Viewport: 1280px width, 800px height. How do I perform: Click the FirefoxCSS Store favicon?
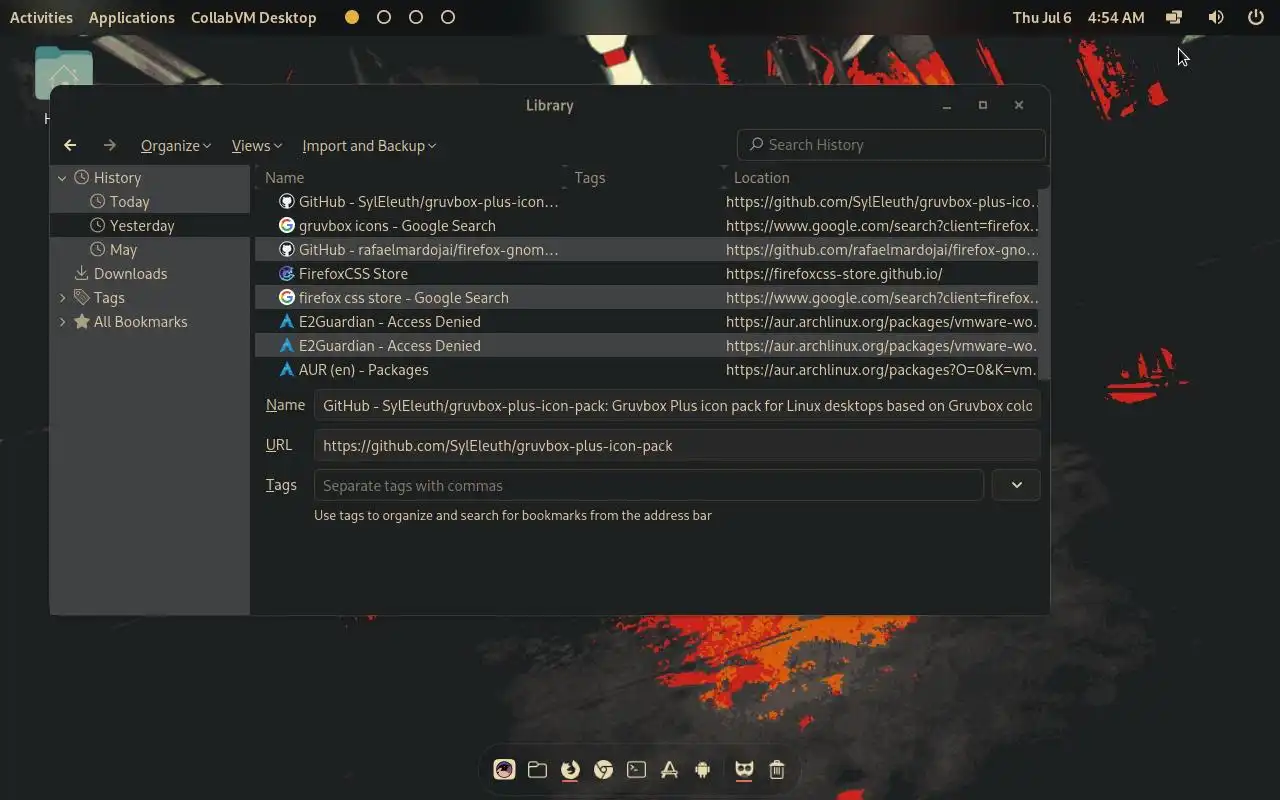[x=286, y=273]
